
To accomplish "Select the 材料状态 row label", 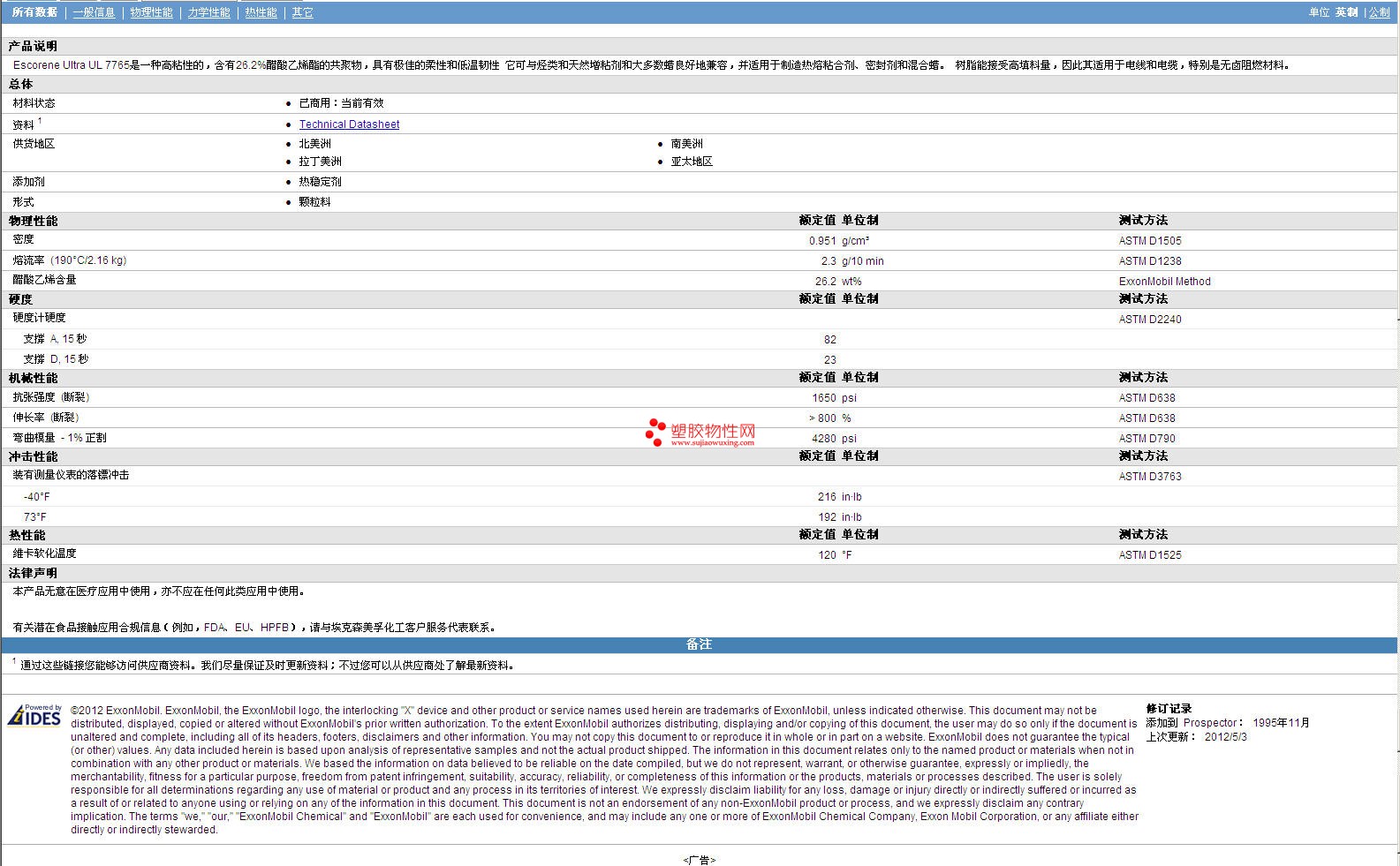I will (34, 103).
